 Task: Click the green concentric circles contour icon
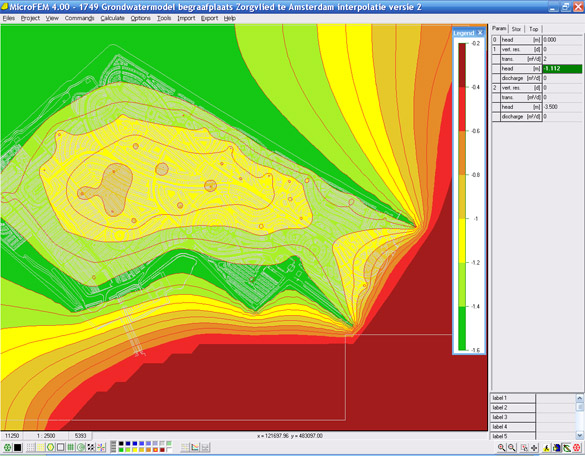[x=81, y=447]
